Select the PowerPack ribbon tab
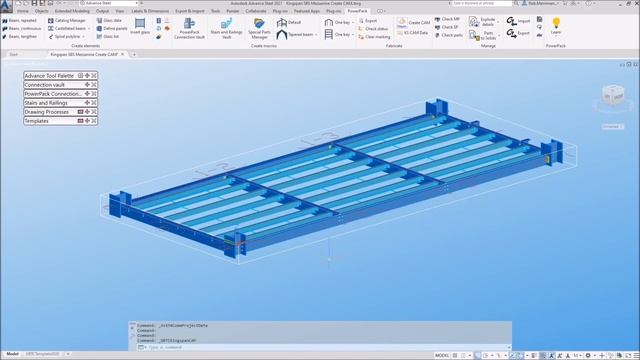 pyautogui.click(x=358, y=11)
